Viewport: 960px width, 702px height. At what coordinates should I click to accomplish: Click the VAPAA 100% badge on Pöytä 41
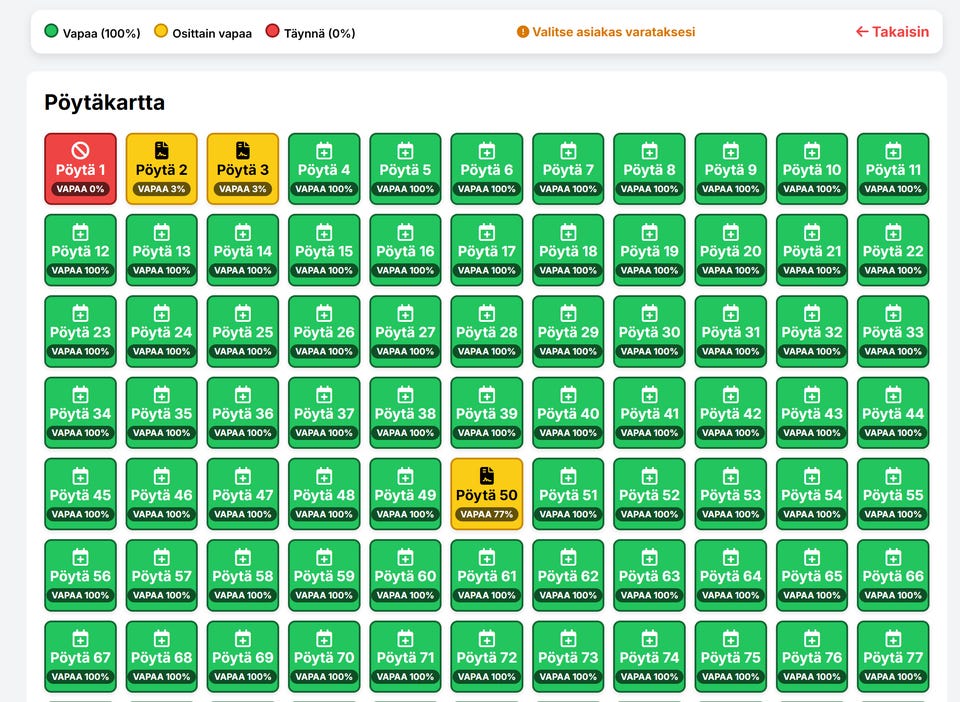(650, 433)
